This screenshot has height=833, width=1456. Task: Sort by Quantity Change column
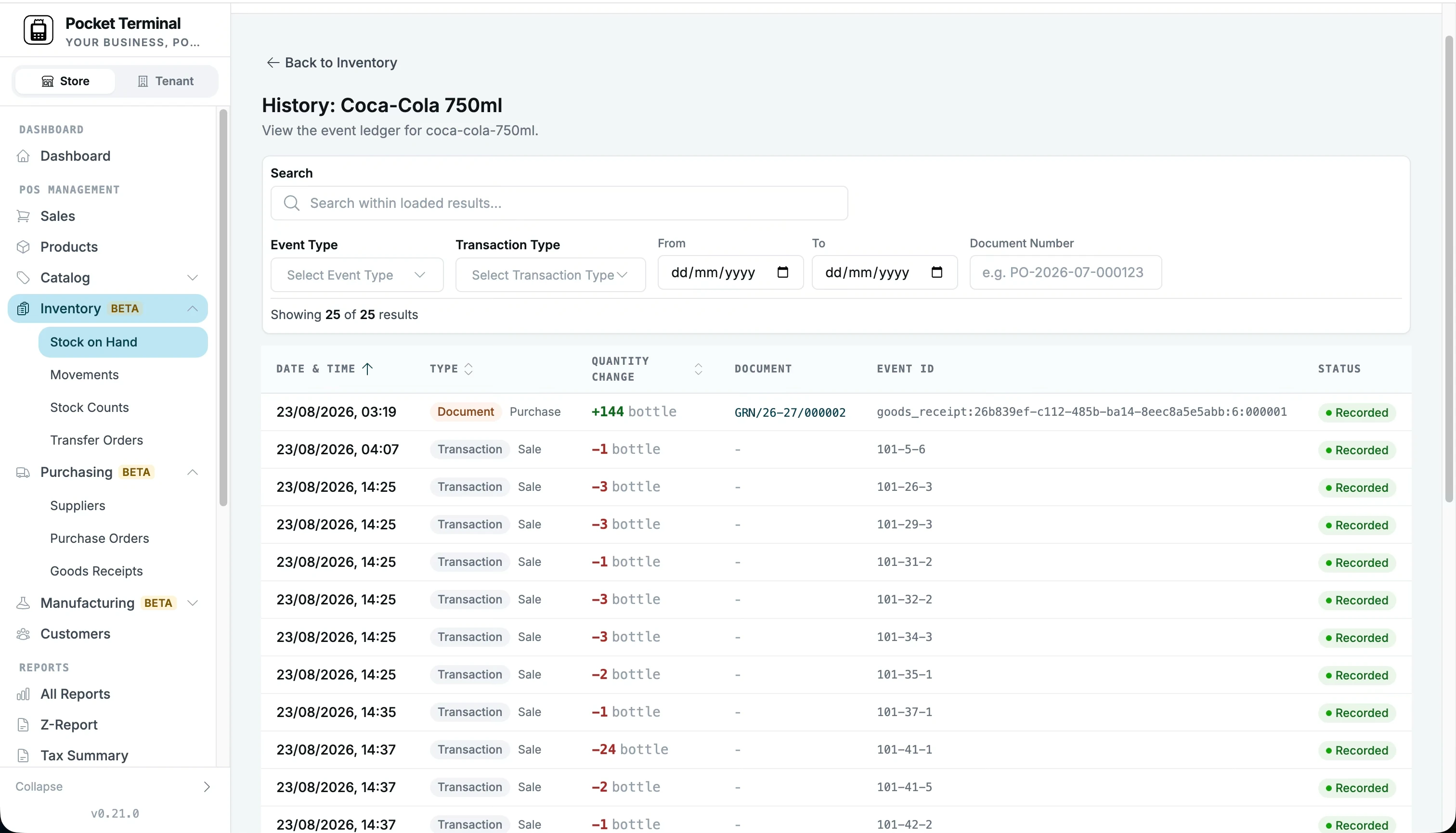pos(698,369)
